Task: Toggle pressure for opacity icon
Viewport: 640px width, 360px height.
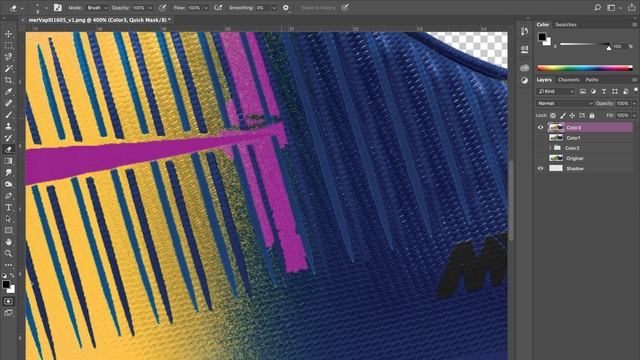Action: (x=162, y=7)
